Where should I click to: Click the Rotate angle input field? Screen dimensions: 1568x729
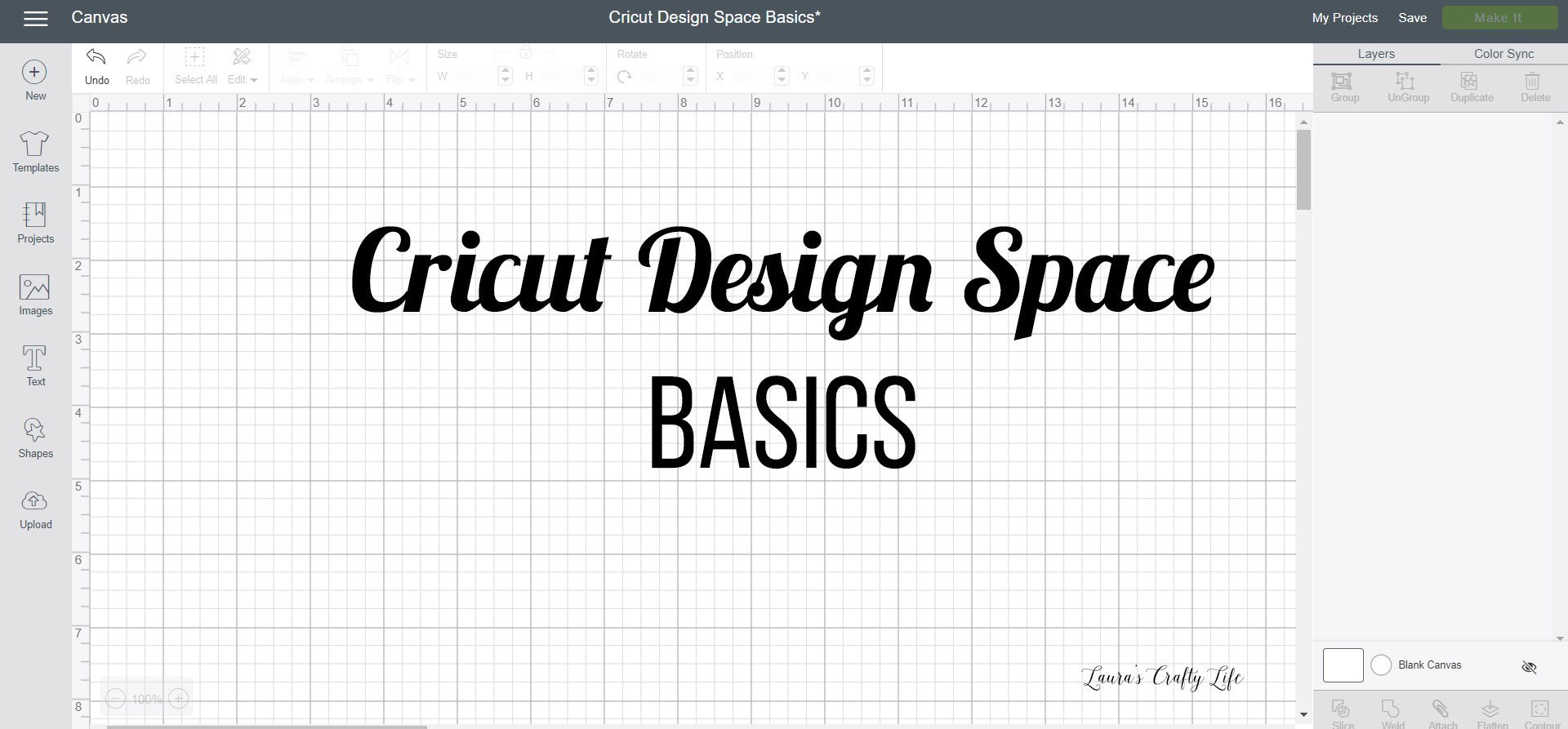[x=662, y=76]
